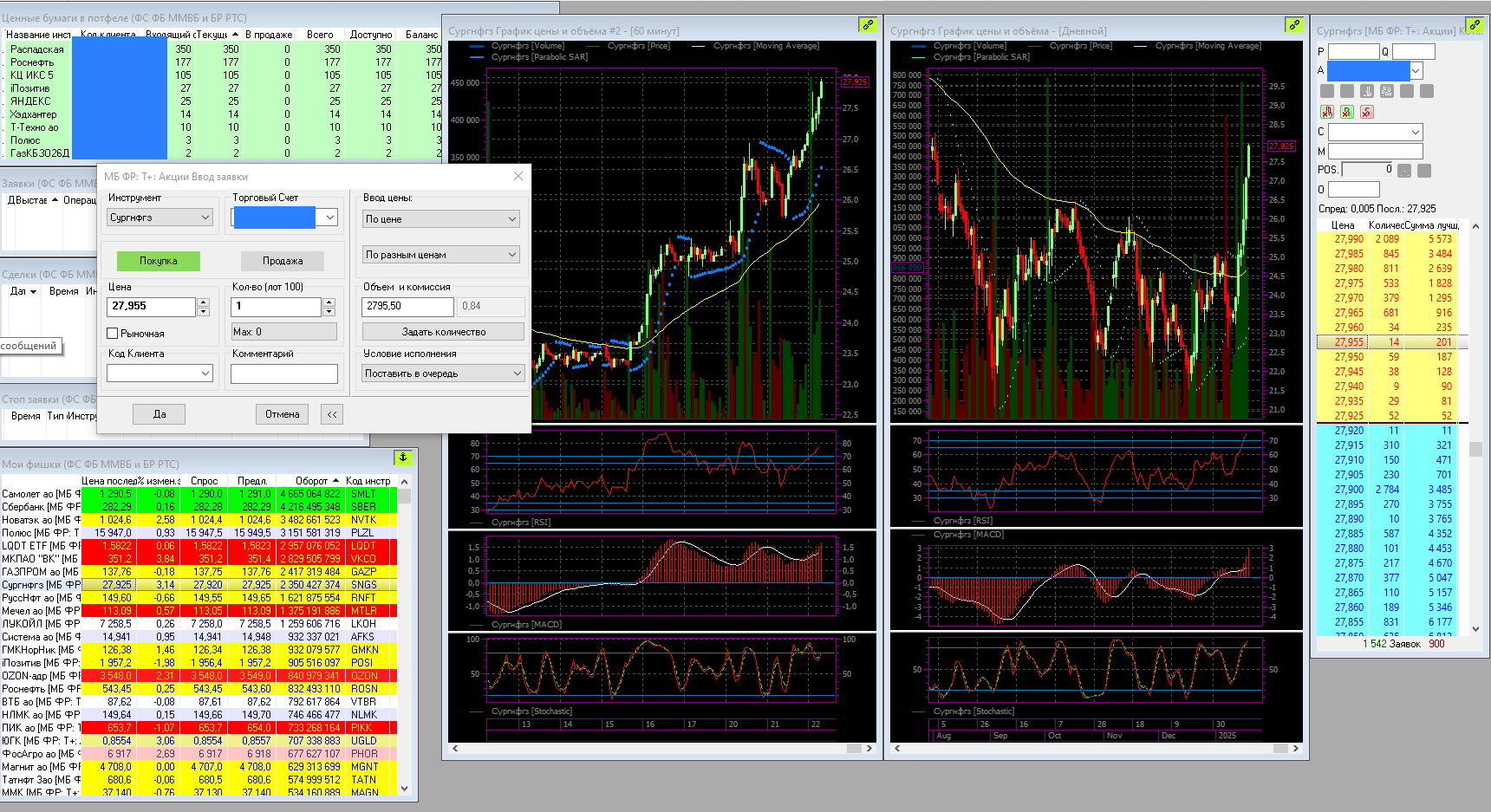This screenshot has height=812, width=1491.
Task: Click the Цена column header in the order book
Action: (x=1343, y=225)
